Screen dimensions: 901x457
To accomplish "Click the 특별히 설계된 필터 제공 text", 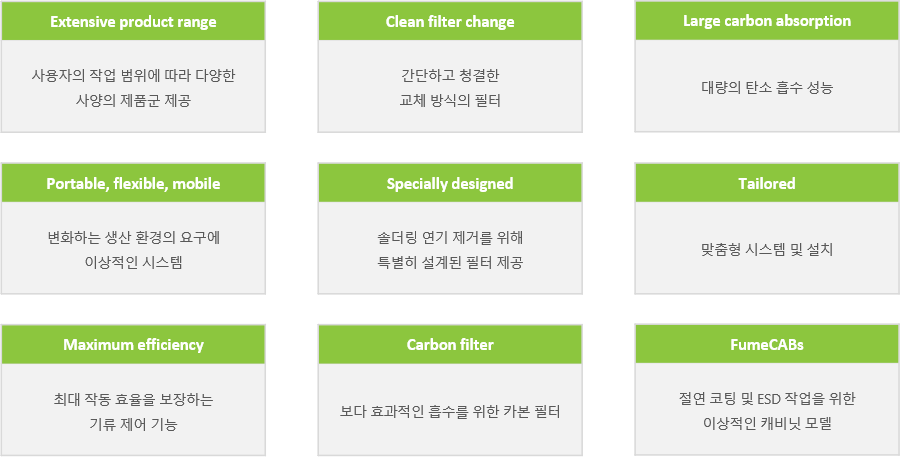I will pos(450,263).
